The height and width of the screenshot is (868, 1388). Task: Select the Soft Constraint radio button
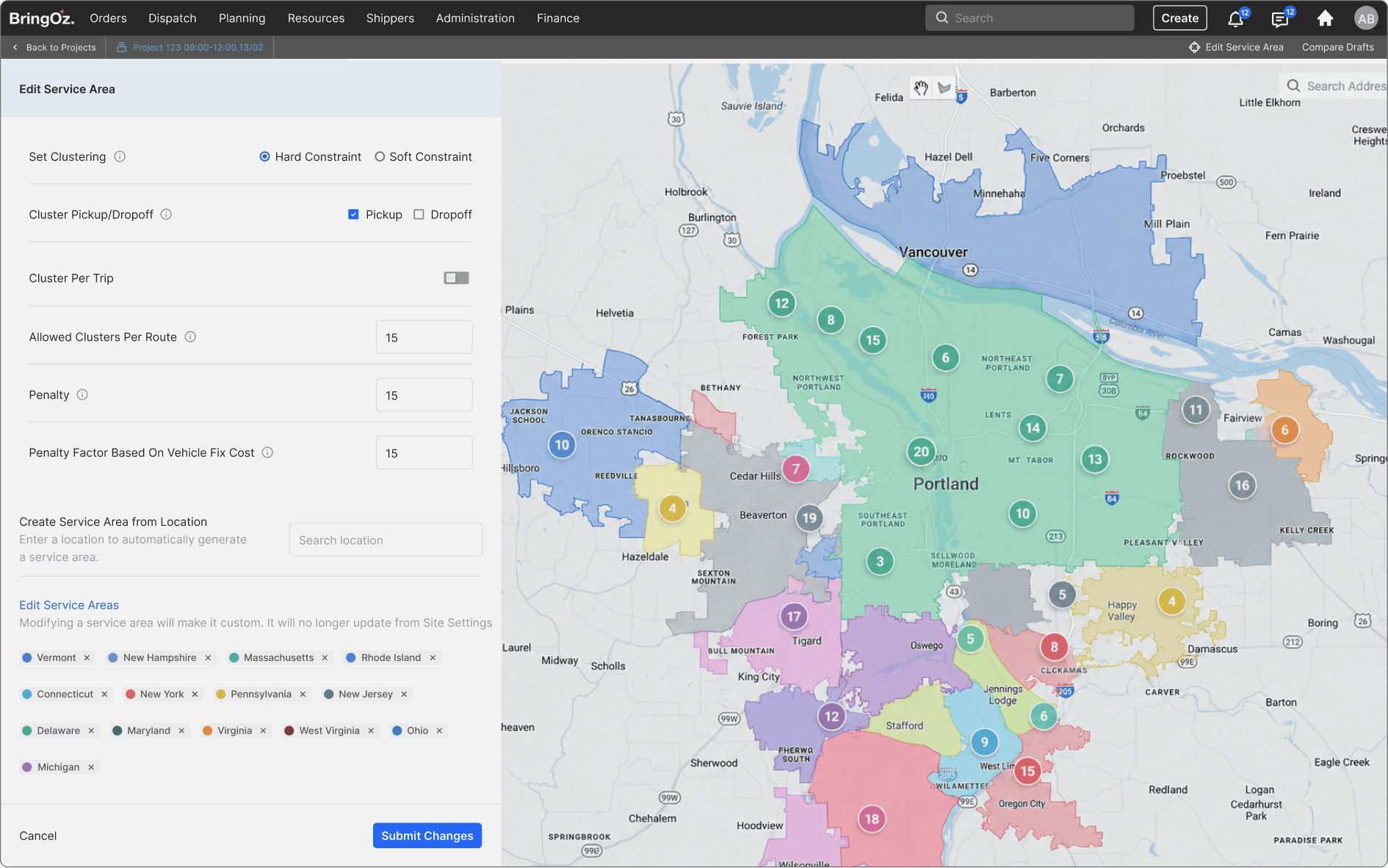[x=380, y=156]
